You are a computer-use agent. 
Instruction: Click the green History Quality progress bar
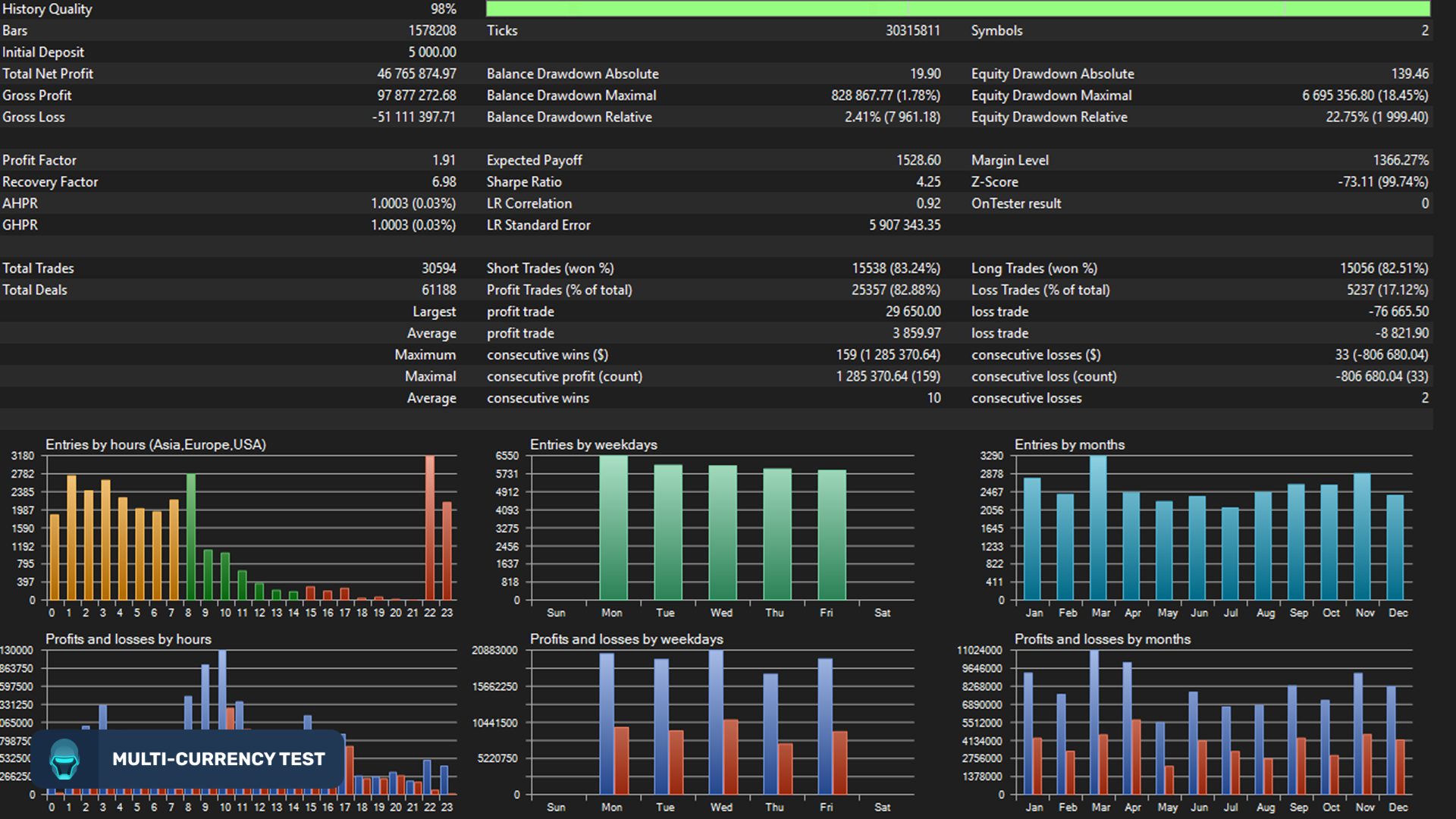(x=971, y=9)
